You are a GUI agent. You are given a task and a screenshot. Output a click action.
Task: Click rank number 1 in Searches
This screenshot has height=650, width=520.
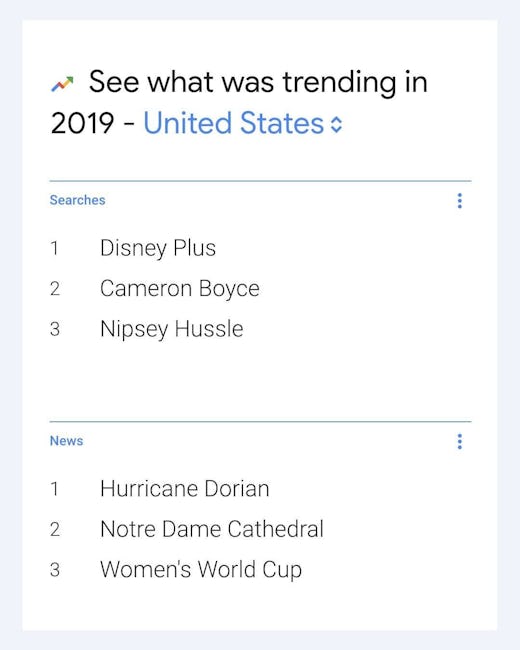(x=54, y=248)
